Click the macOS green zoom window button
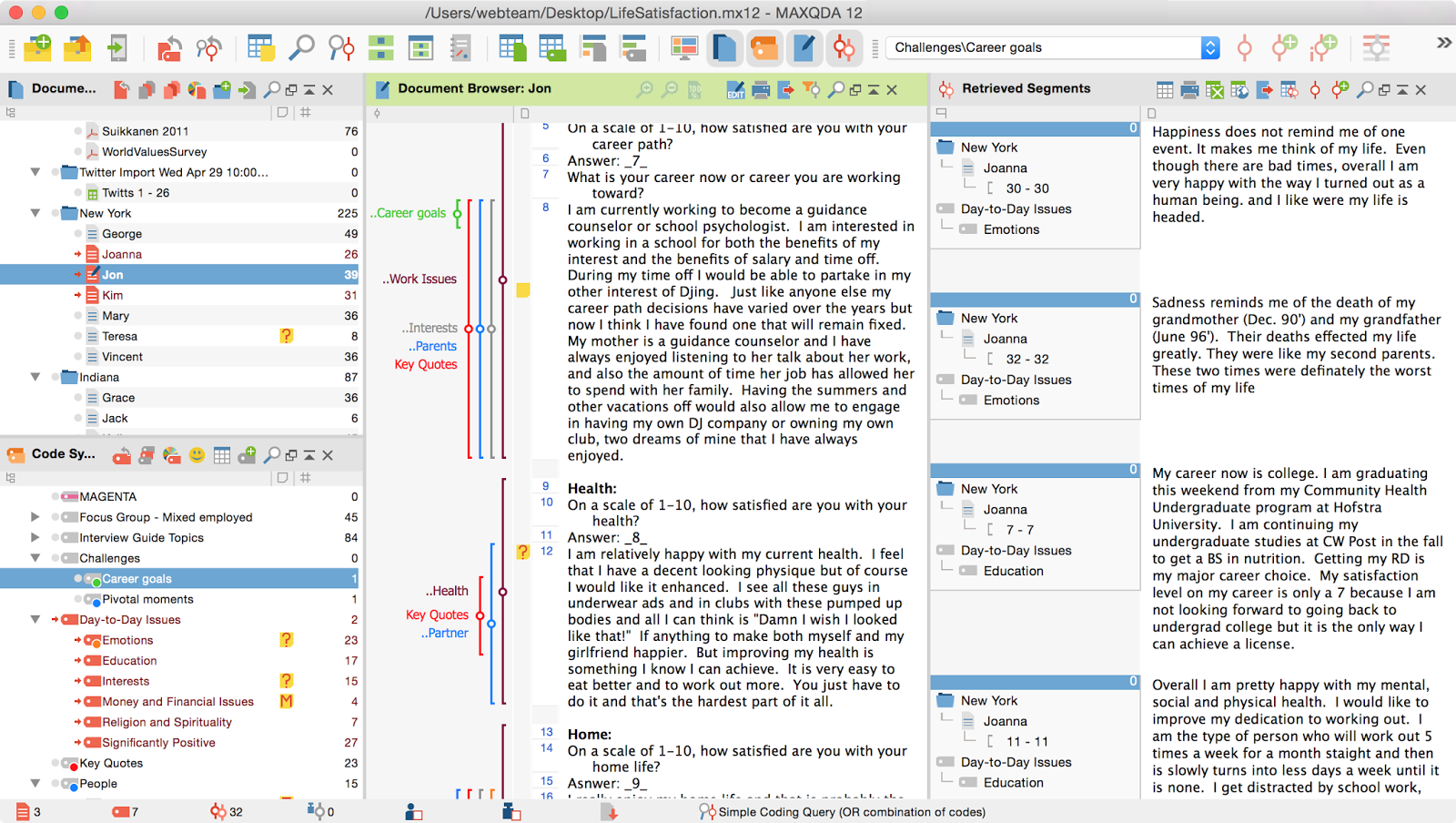Image resolution: width=1456 pixels, height=823 pixels. tap(61, 13)
